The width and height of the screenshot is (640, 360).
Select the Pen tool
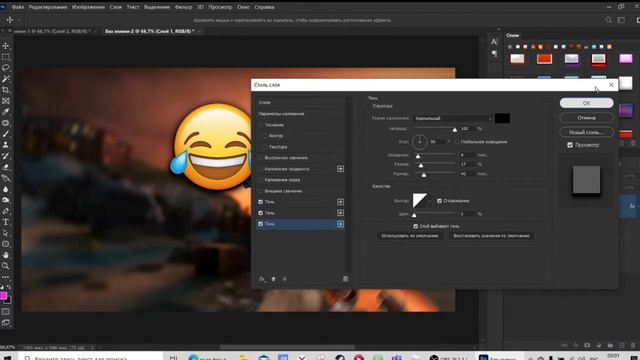click(6, 211)
